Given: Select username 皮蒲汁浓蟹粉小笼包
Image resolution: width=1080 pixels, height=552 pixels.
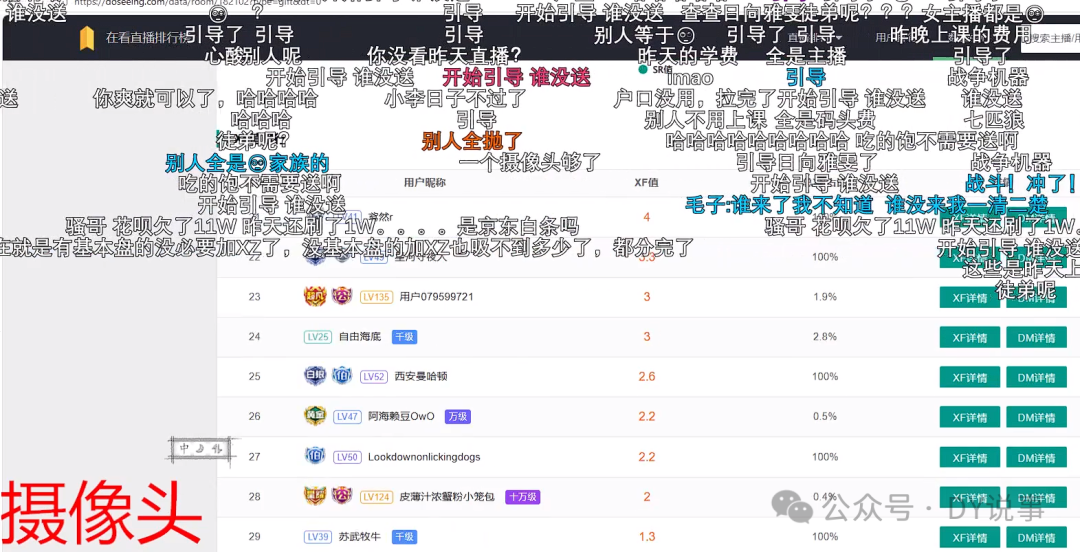Looking at the screenshot, I should (448, 497).
